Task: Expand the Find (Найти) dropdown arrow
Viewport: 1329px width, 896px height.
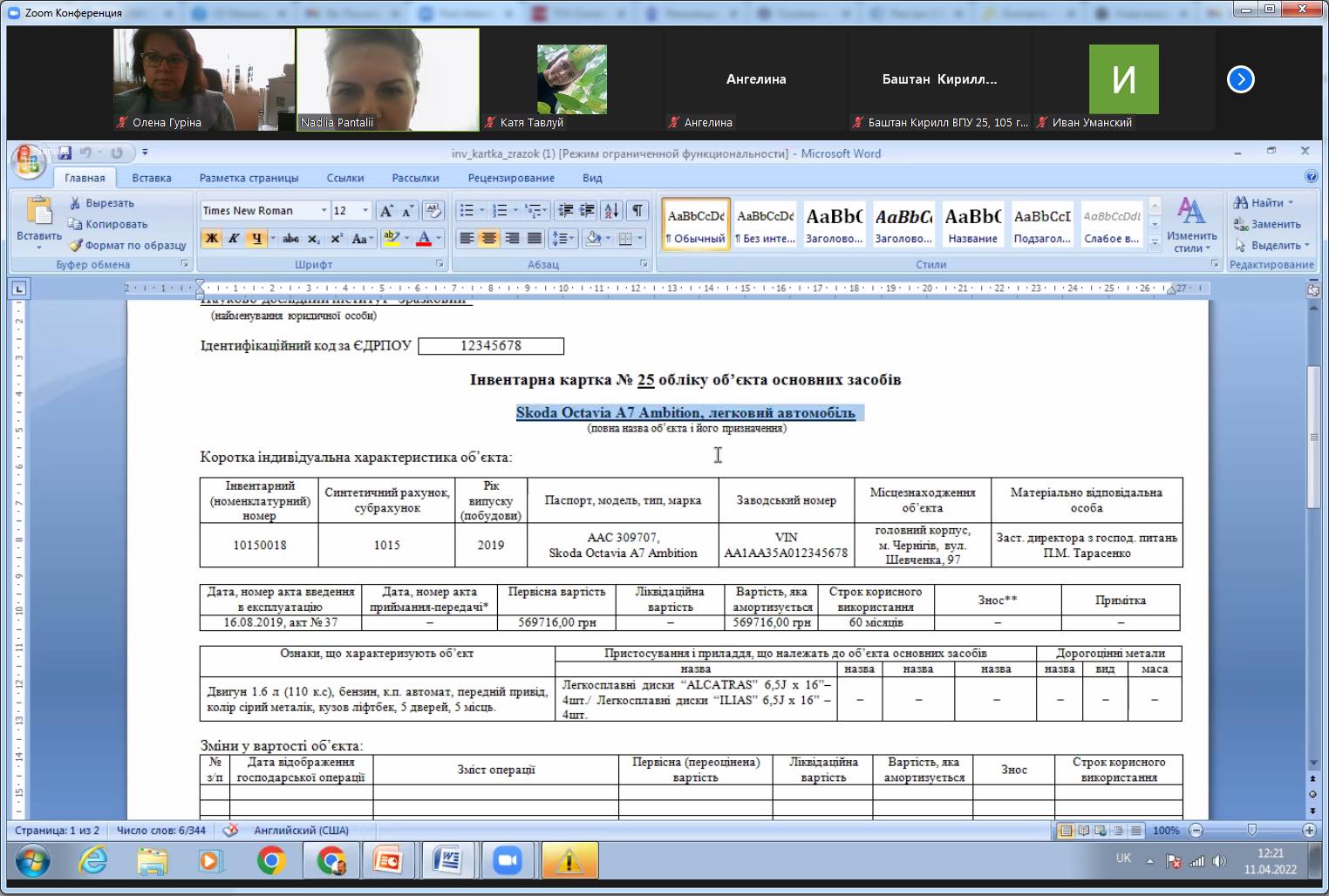Action: (x=1291, y=203)
